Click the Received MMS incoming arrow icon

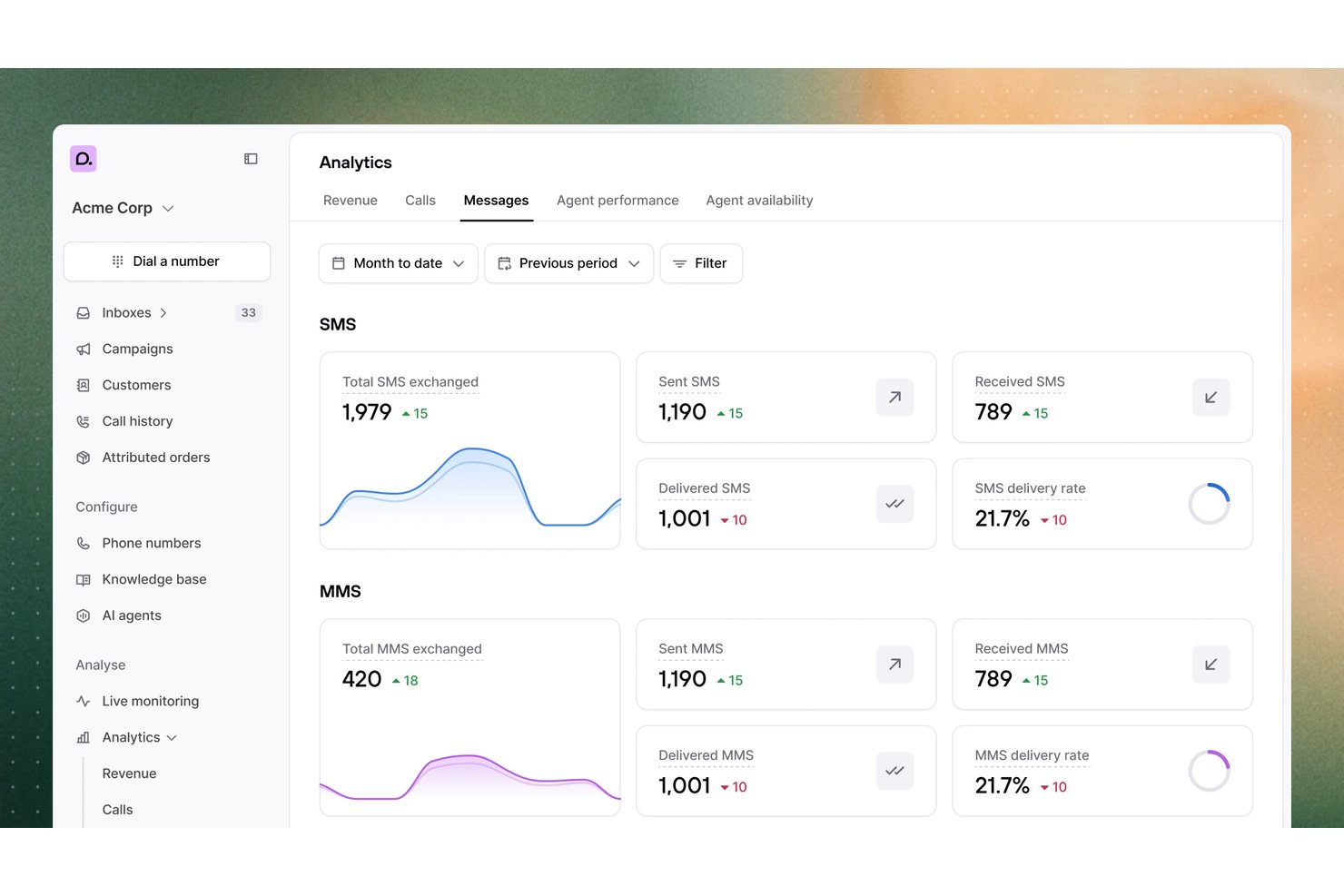(x=1211, y=665)
